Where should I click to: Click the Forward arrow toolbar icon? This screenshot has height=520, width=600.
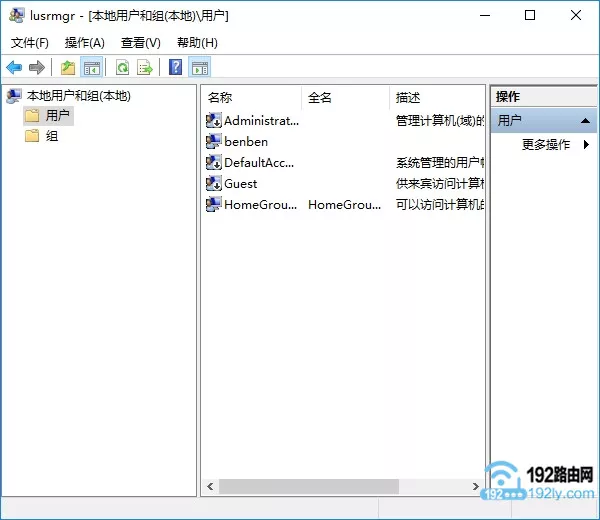pyautogui.click(x=37, y=68)
